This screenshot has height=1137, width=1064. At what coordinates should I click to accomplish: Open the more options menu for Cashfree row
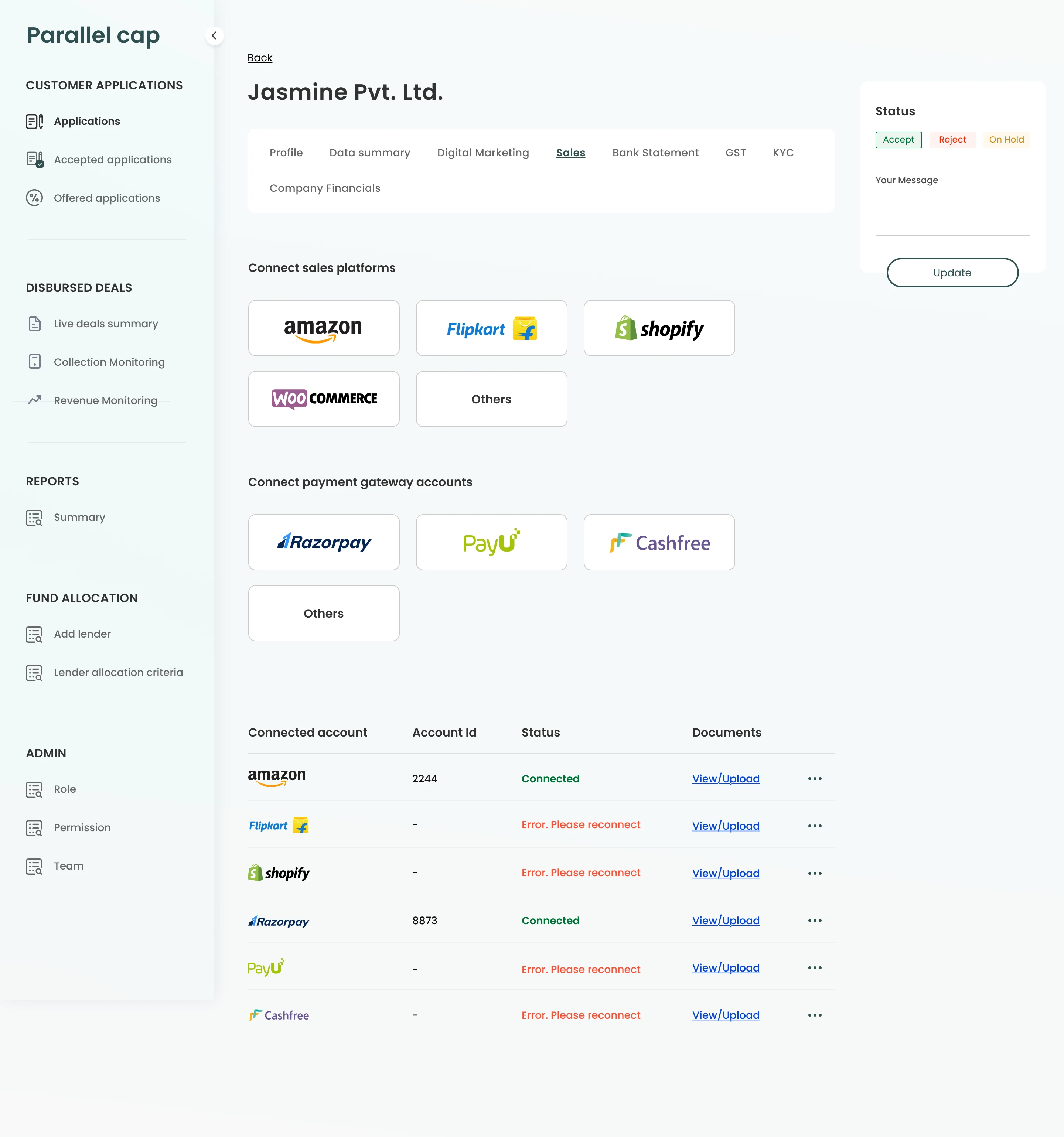tap(815, 1015)
